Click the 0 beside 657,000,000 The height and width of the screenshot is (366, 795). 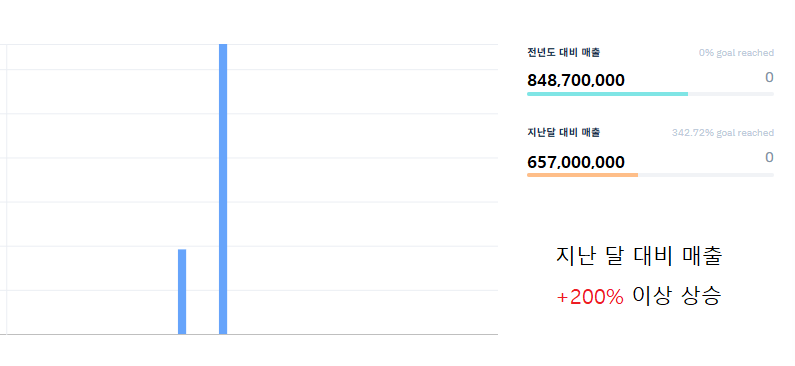(769, 158)
